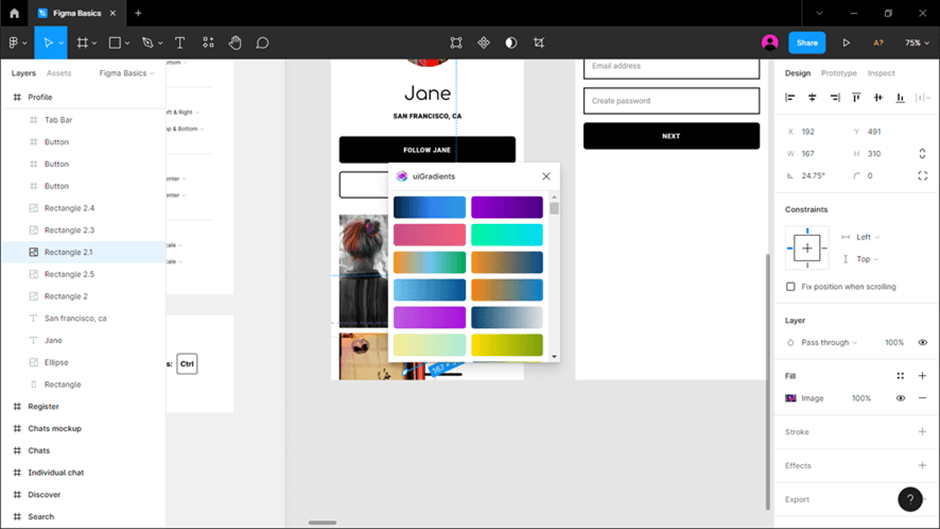Select the Move tool
The width and height of the screenshot is (940, 529).
point(48,43)
